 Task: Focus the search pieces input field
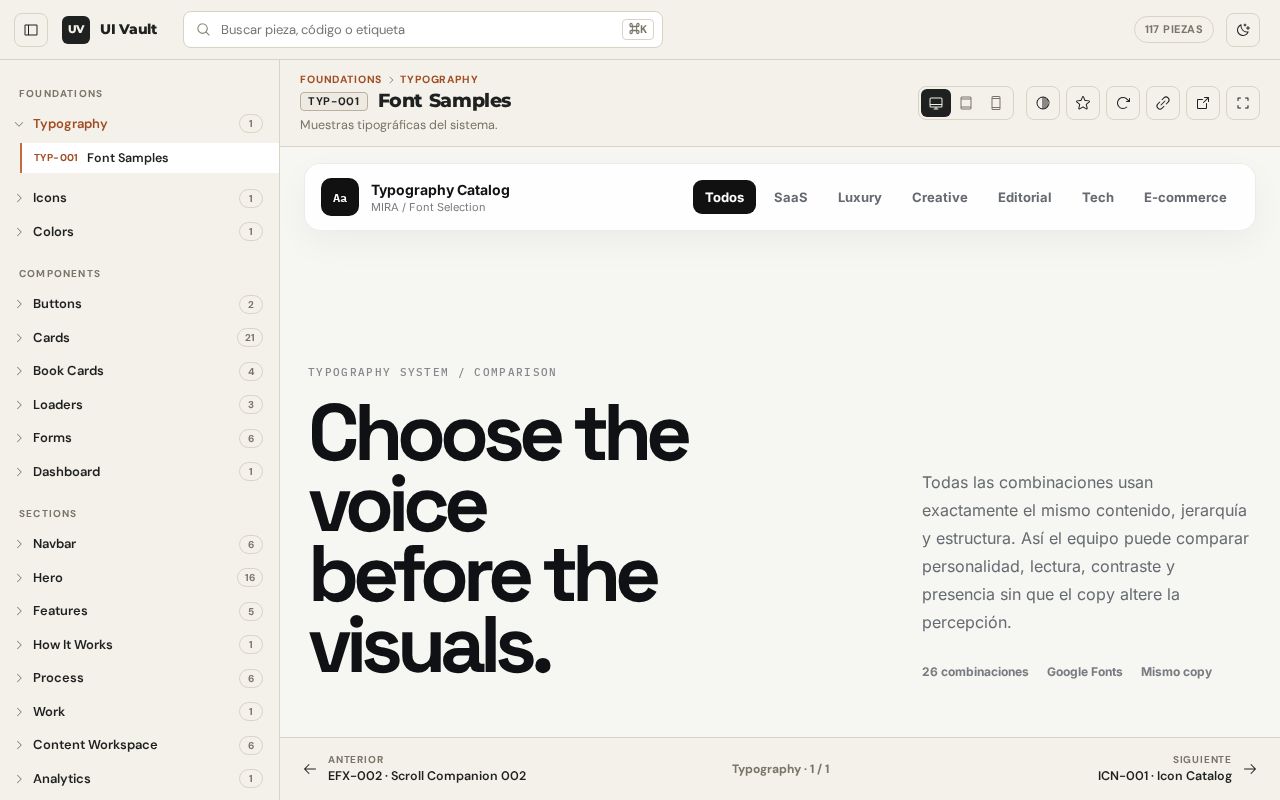(423, 30)
